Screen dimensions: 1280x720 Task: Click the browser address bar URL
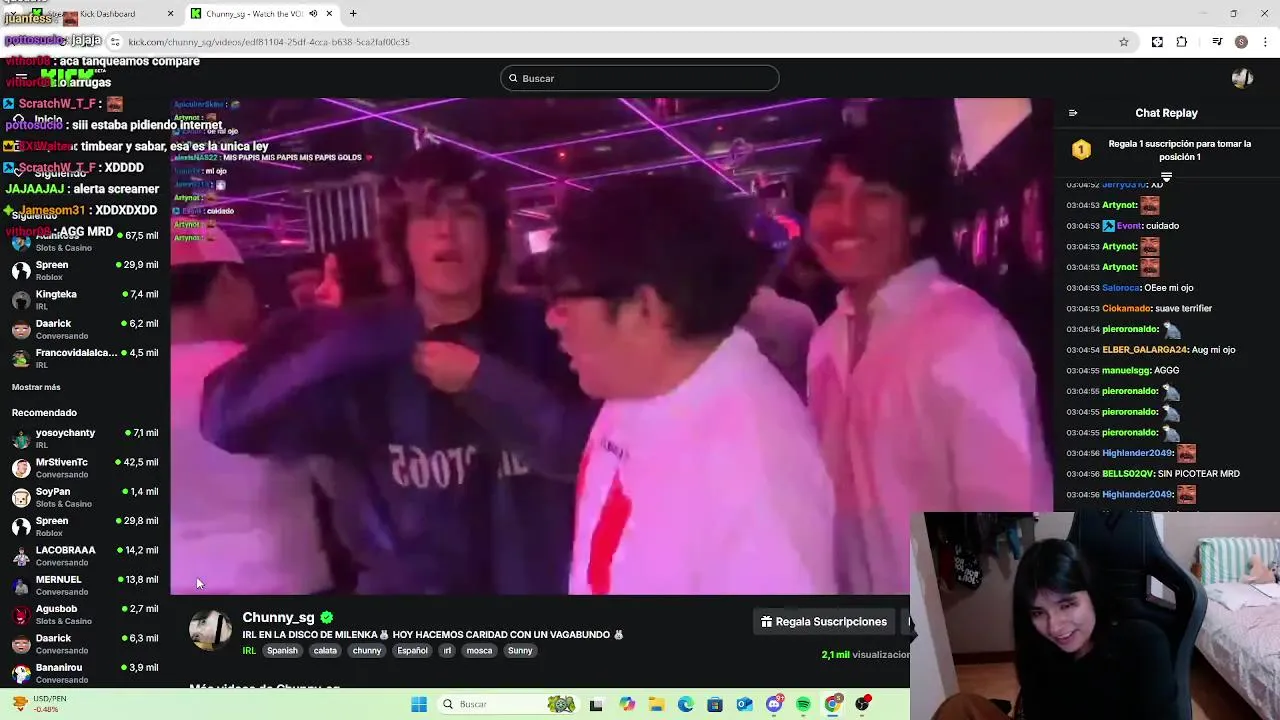click(269, 42)
